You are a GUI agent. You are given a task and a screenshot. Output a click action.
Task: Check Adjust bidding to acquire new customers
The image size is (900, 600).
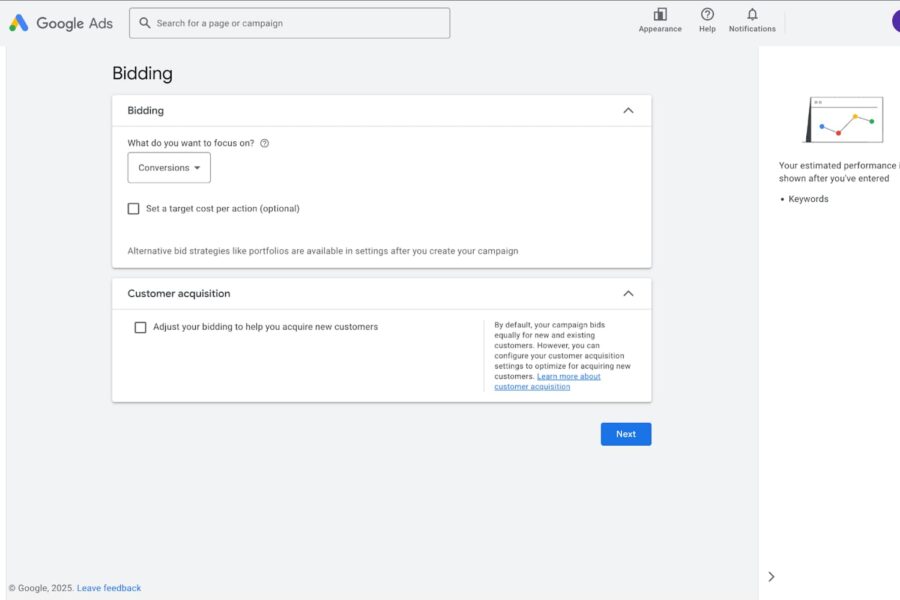point(141,327)
